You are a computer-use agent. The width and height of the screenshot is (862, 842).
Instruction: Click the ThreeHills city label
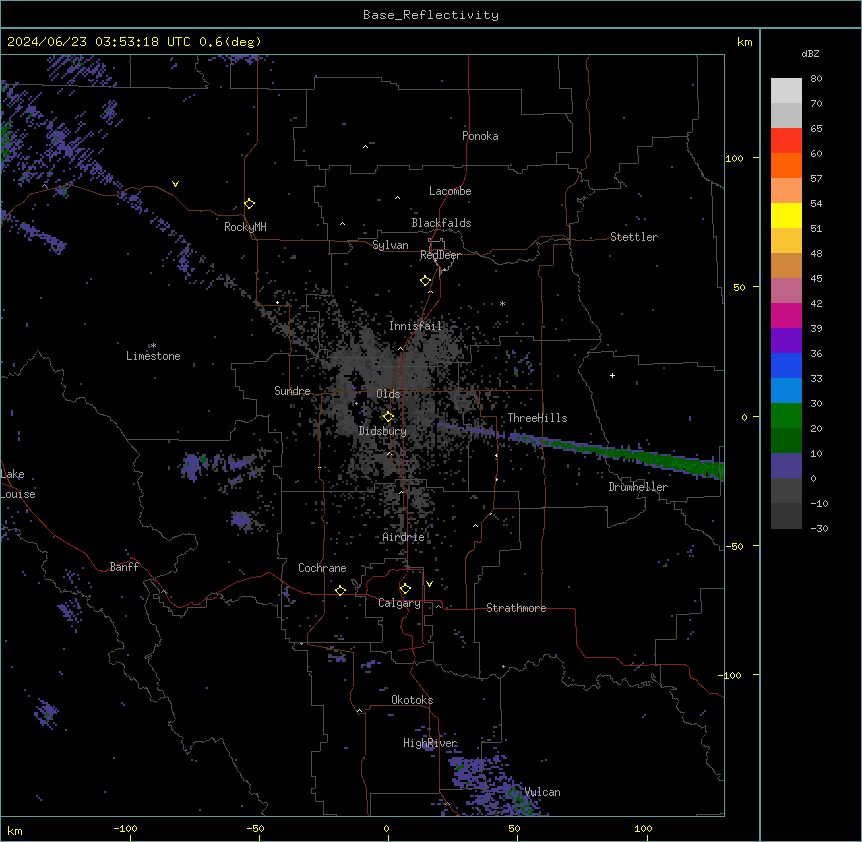click(537, 418)
